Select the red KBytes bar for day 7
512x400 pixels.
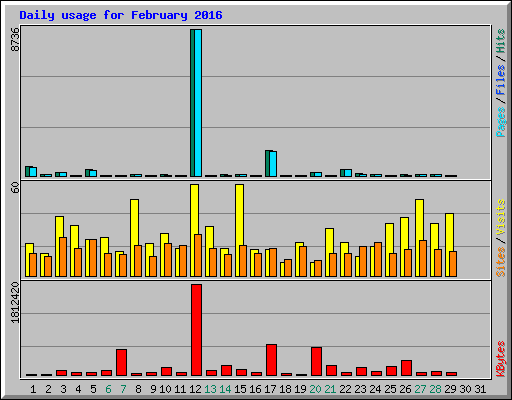click(121, 363)
